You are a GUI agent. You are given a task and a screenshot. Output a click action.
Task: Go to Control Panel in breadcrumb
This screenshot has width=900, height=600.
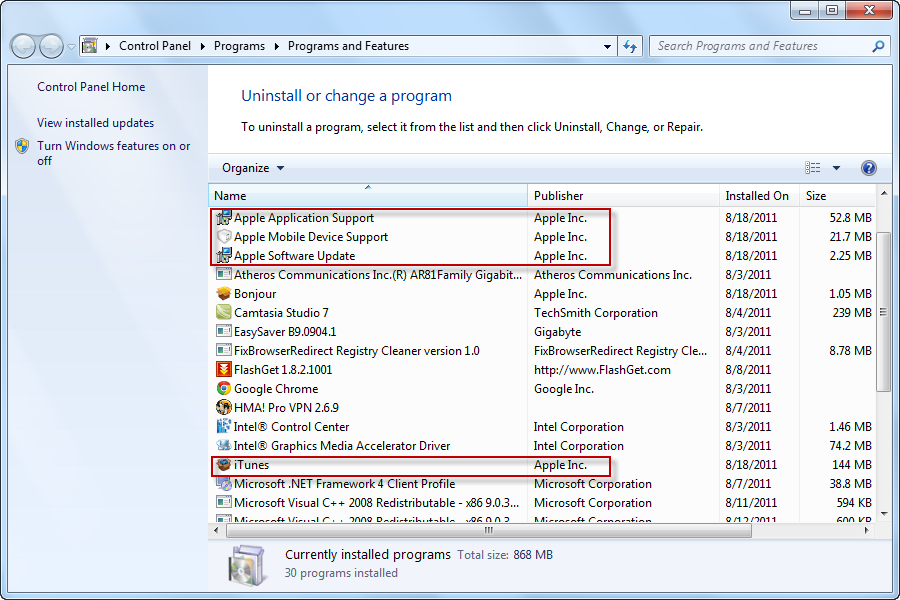click(x=155, y=46)
